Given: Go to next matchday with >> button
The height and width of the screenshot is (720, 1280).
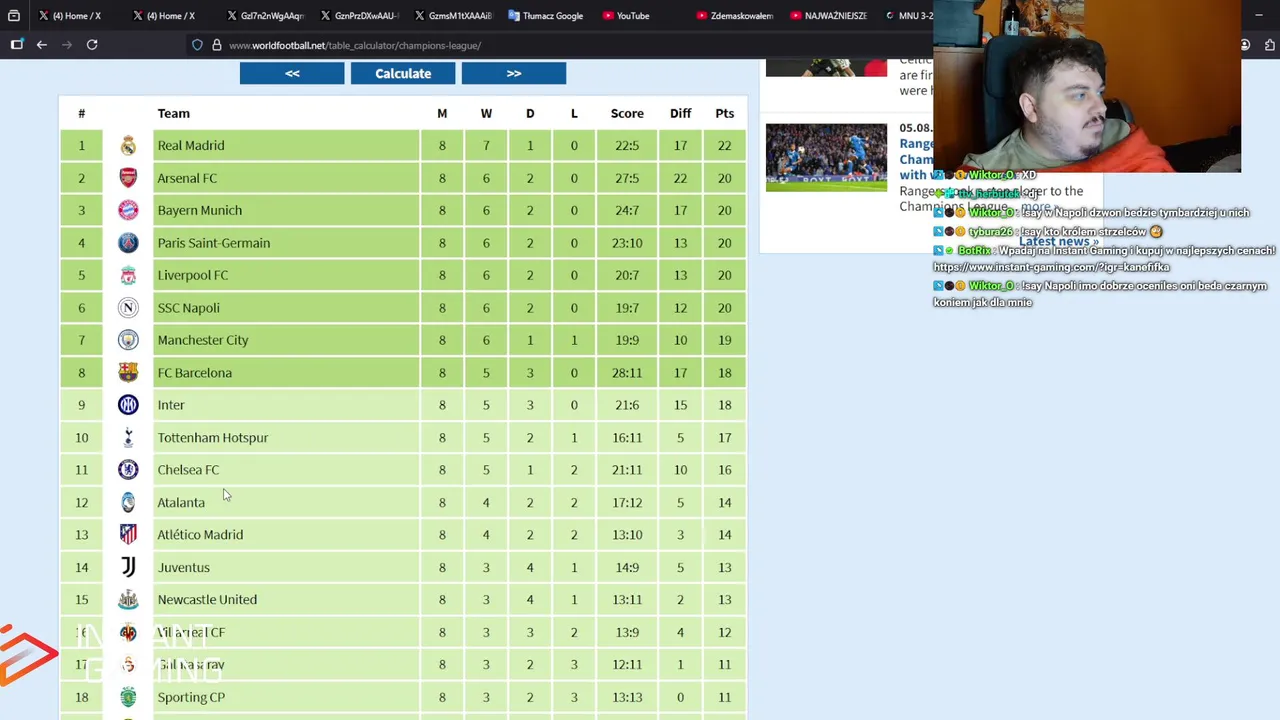Looking at the screenshot, I should [514, 73].
